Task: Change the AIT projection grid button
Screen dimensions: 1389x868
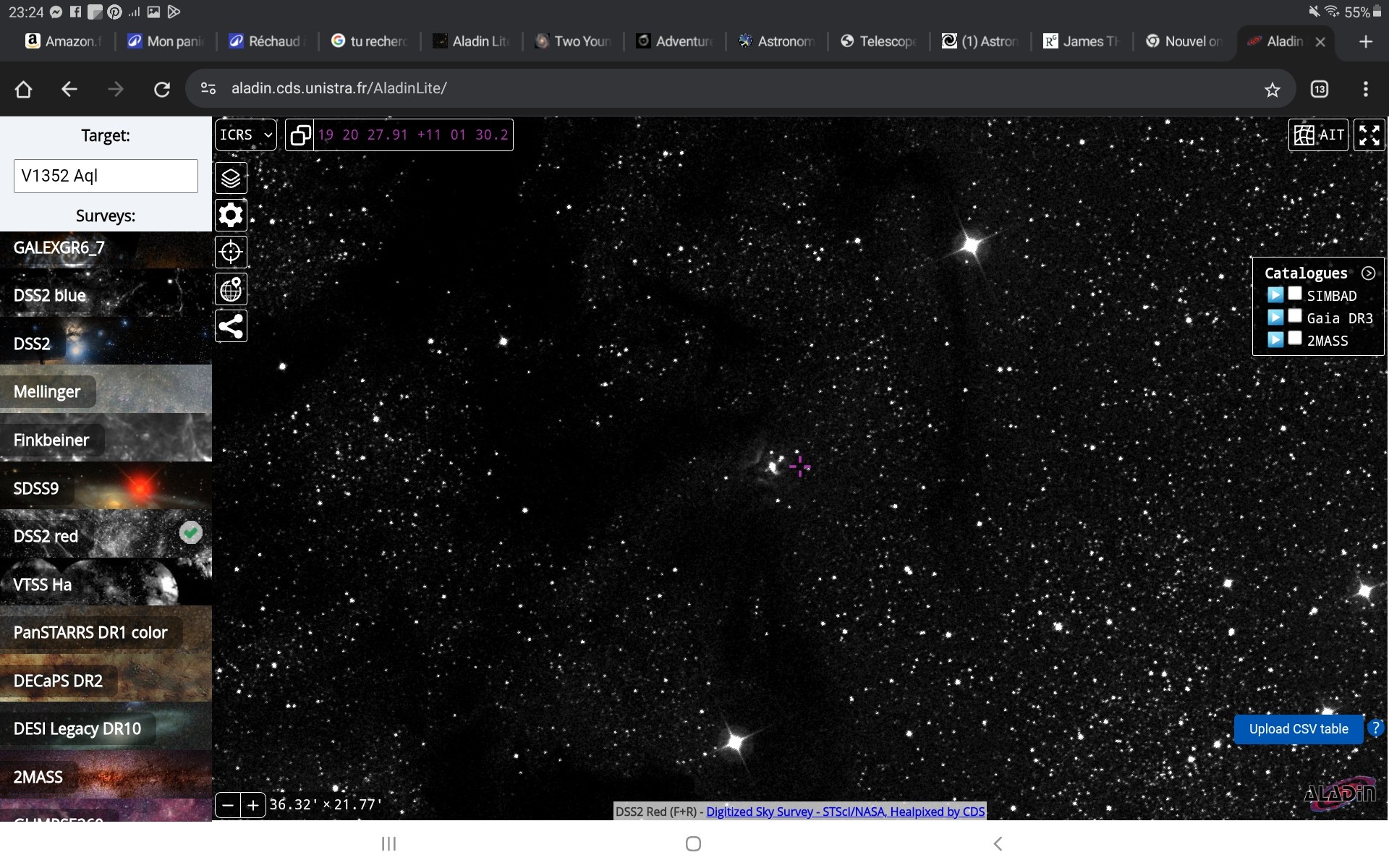Action: point(1318,135)
